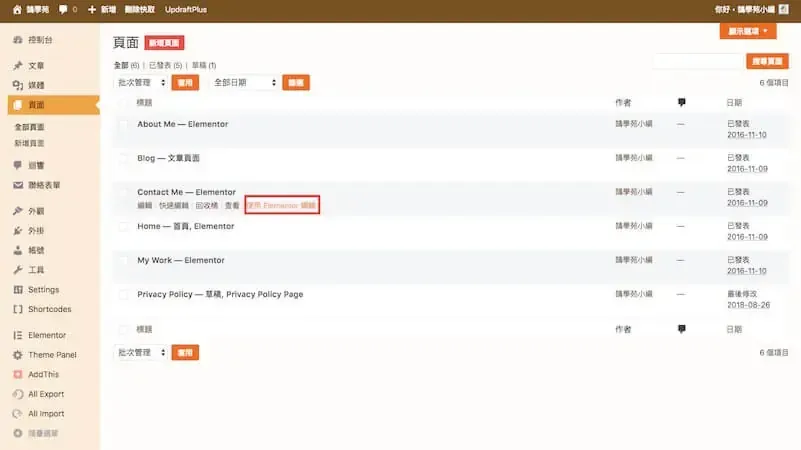Sort by 標題 column header at top
This screenshot has height=450, width=801.
coord(144,103)
